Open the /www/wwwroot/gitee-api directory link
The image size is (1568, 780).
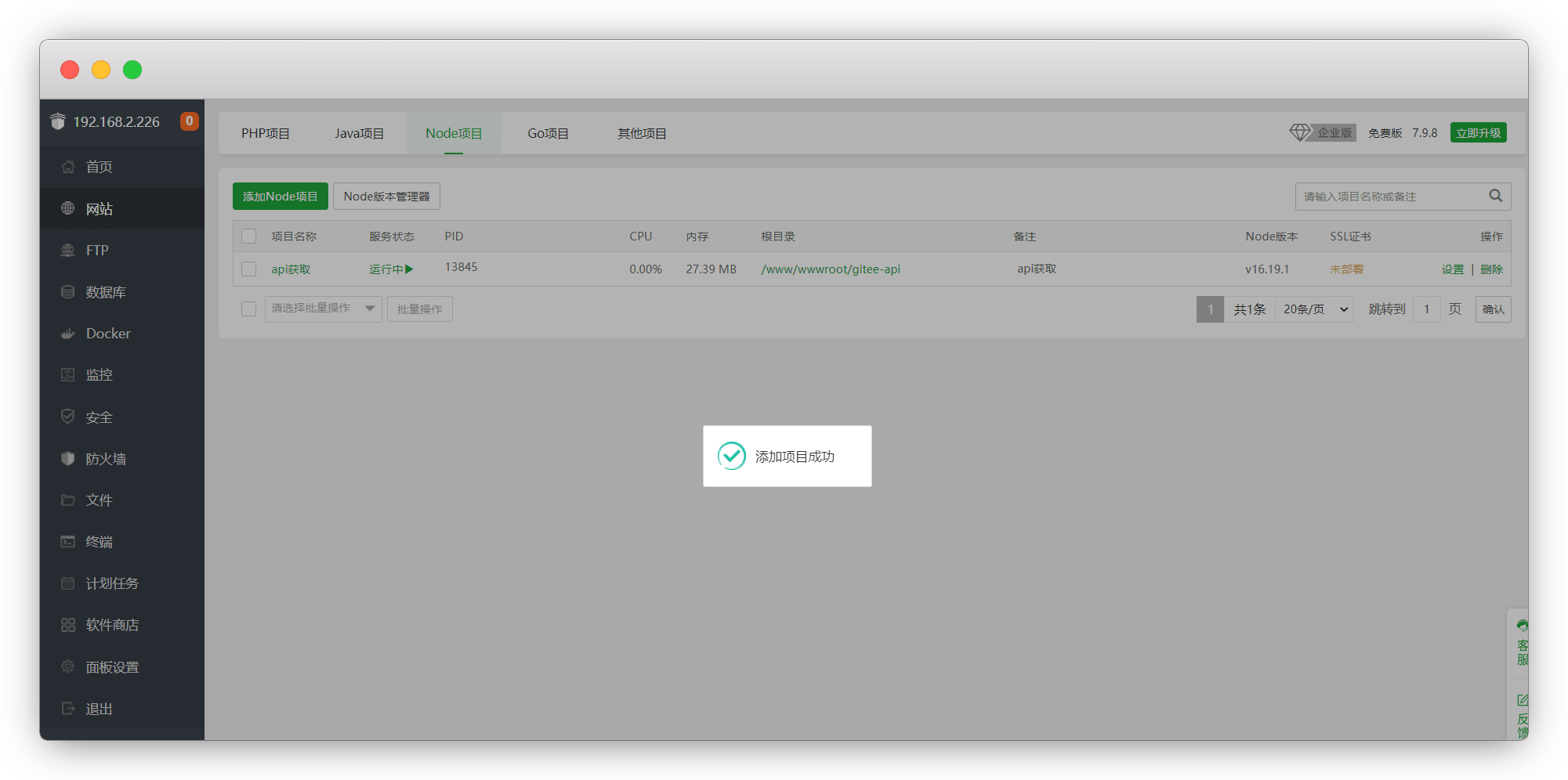830,269
